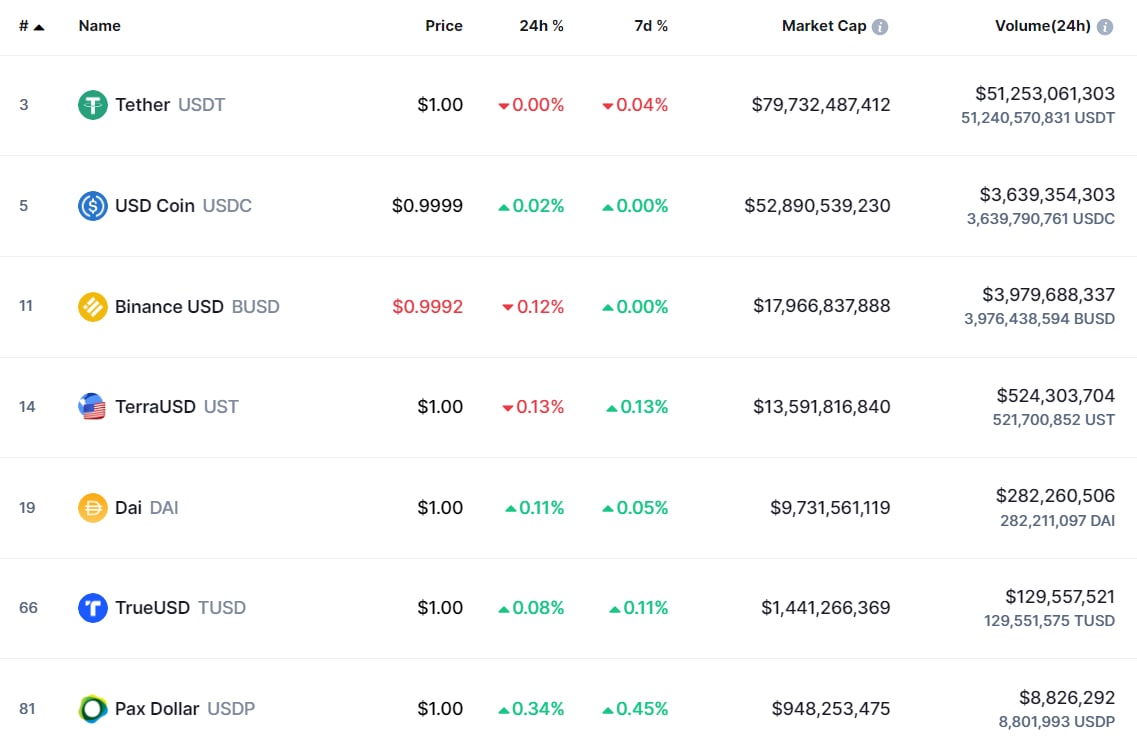This screenshot has width=1137, height=750.
Task: Click Tether's 24h volume of $51,253,061,303
Action: [x=1045, y=94]
